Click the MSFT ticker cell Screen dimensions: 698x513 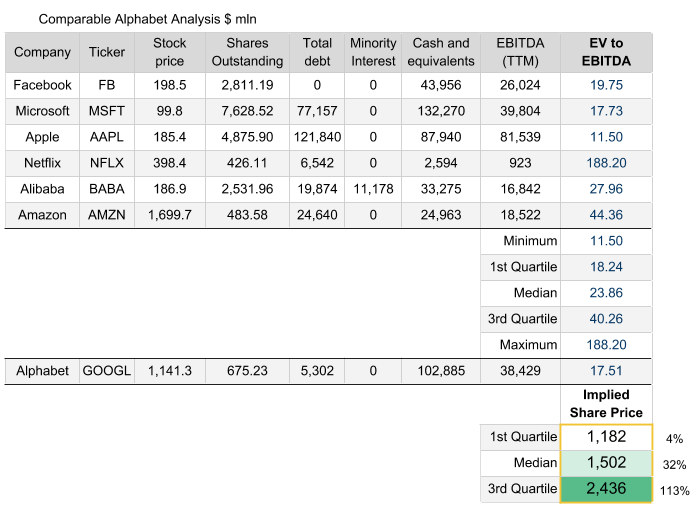click(x=107, y=111)
